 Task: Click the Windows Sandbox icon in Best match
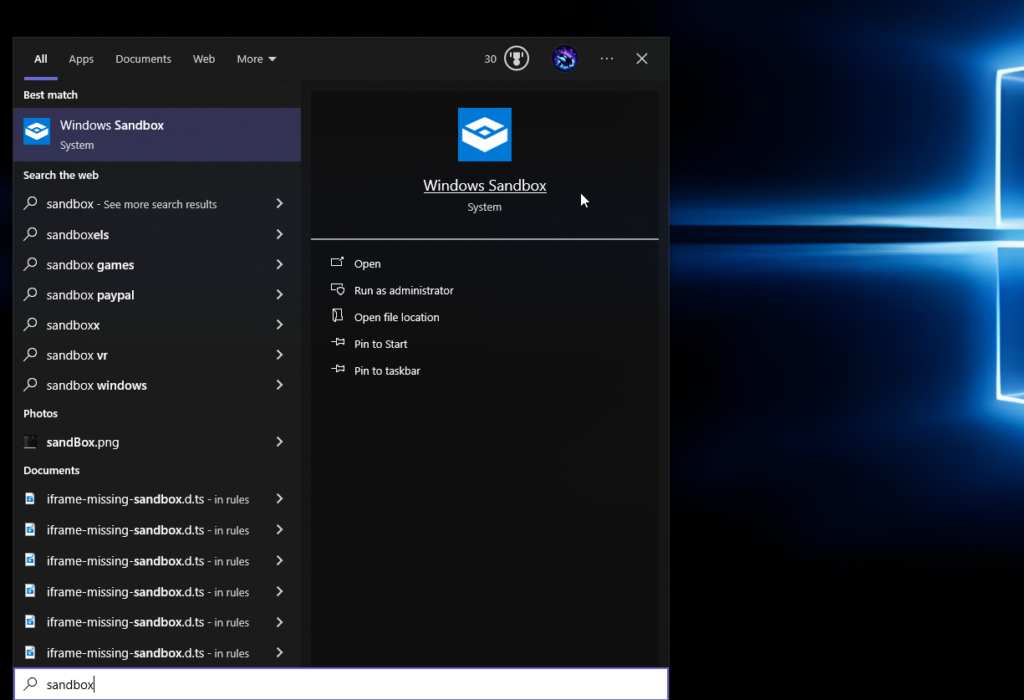click(37, 132)
